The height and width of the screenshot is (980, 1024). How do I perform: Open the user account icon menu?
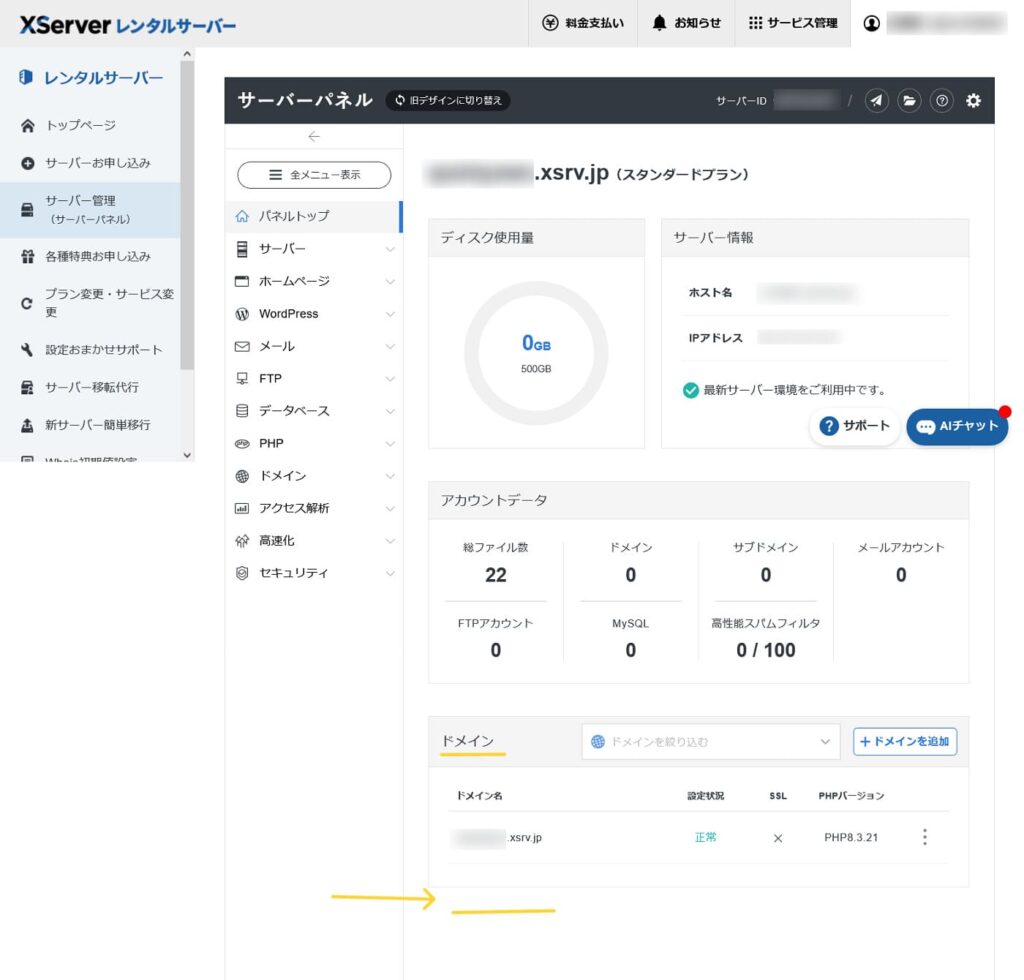point(871,24)
